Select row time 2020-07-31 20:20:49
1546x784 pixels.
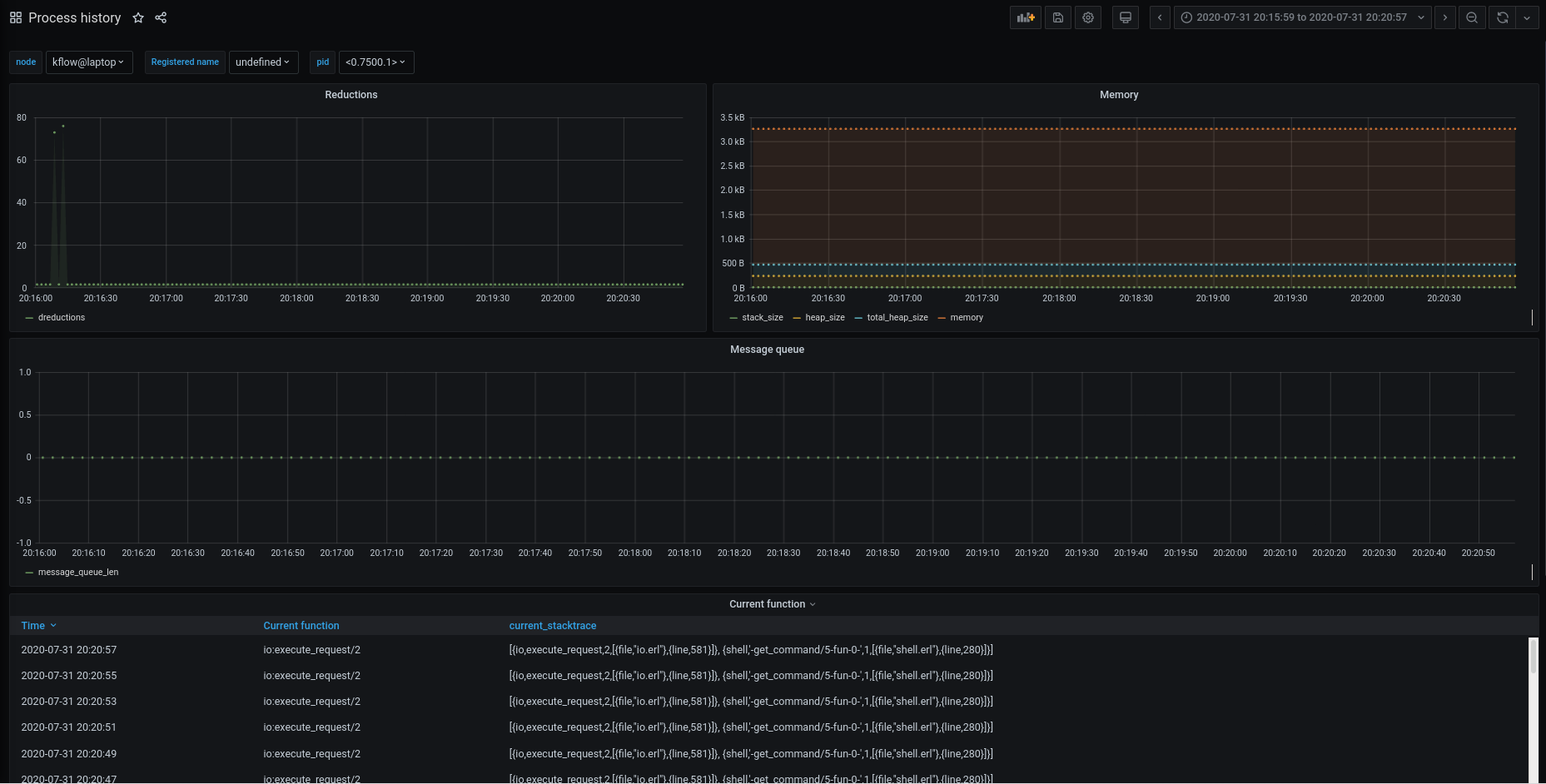(69, 754)
